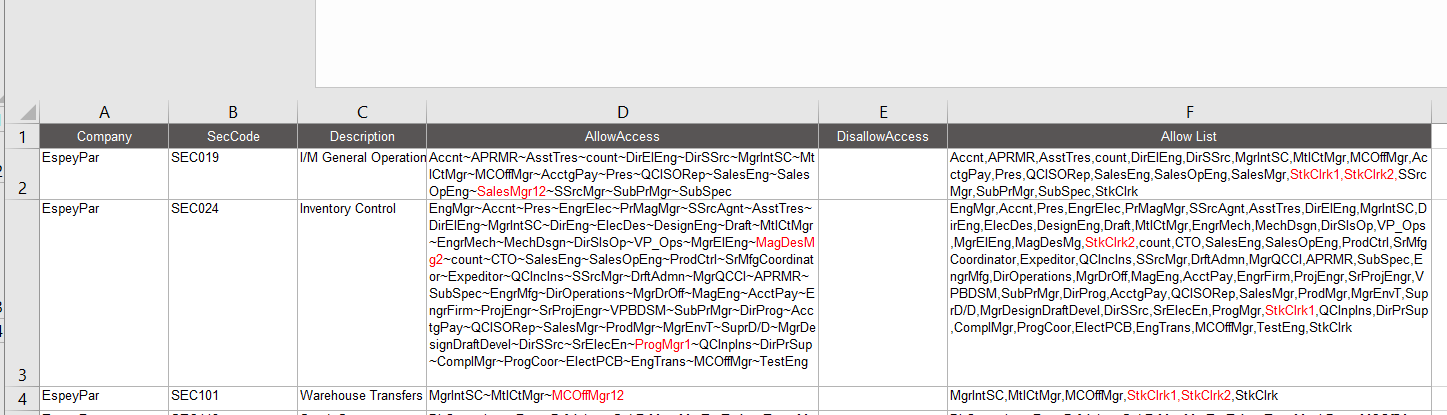
Task: Select Allow List cell for SEC024
Action: [1189, 292]
